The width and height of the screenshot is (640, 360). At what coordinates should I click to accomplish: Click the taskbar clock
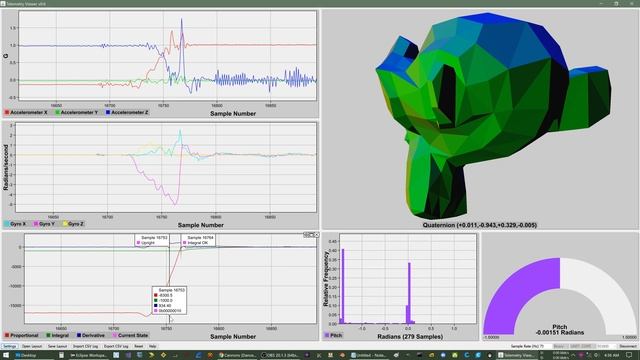tap(611, 355)
